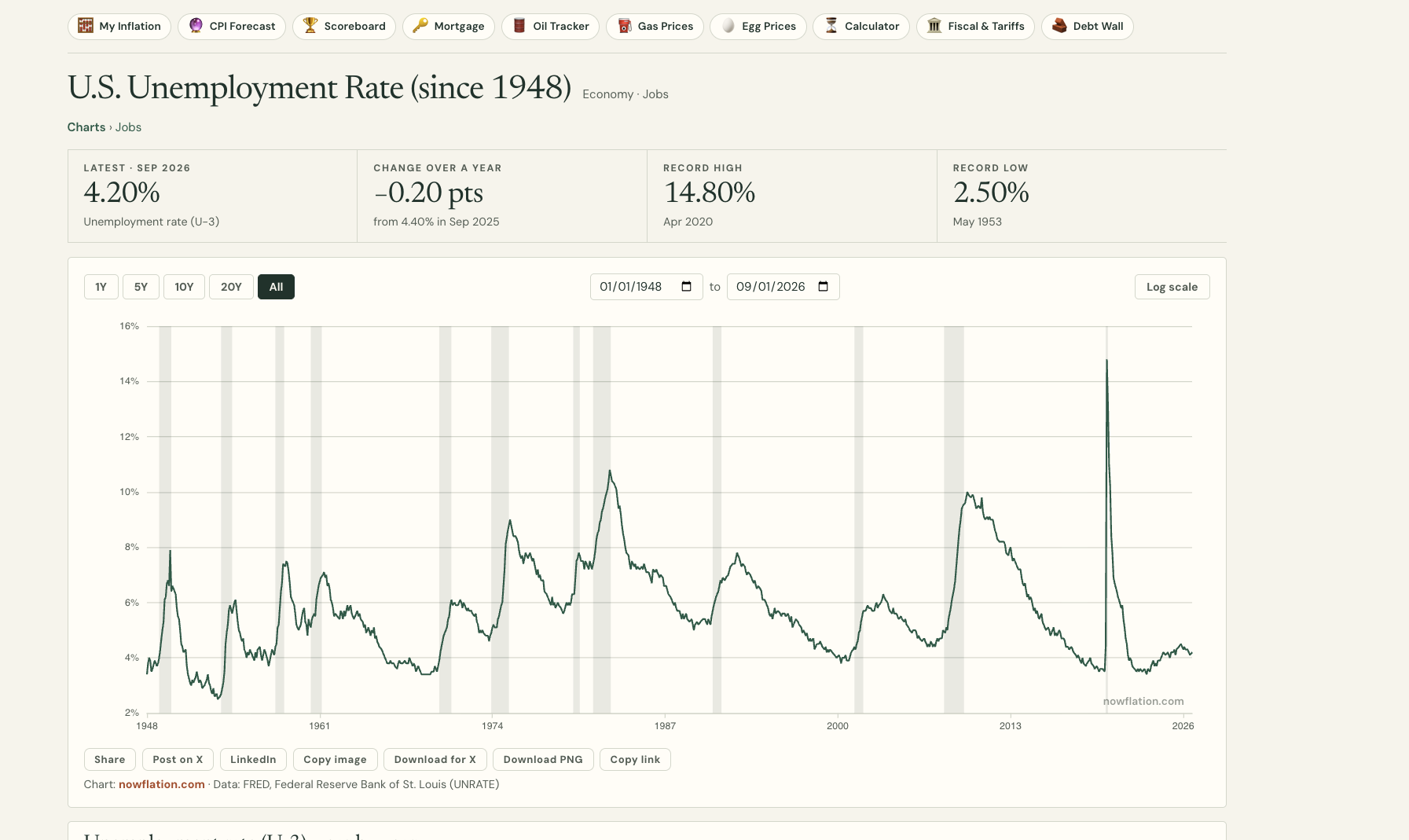Open the My Inflation page label
The width and height of the screenshot is (1409, 840).
[130, 26]
